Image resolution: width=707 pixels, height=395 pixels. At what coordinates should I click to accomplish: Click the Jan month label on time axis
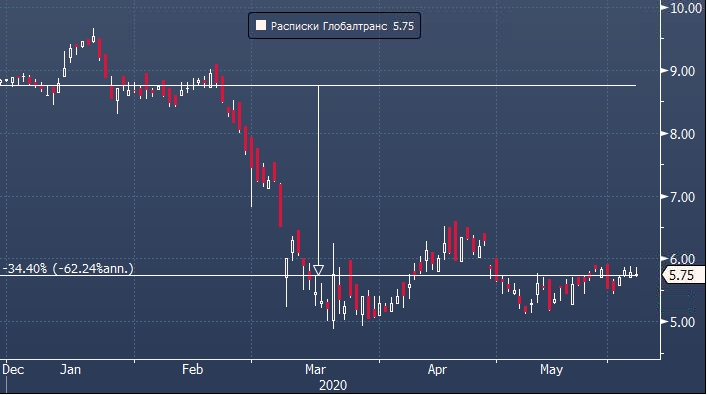[x=71, y=370]
